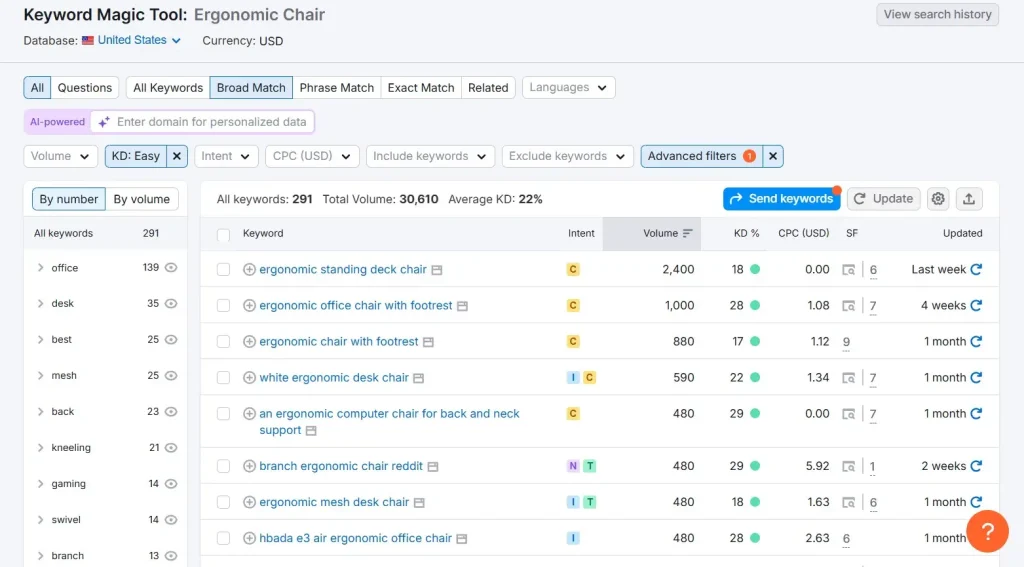Image resolution: width=1024 pixels, height=567 pixels.
Task: Select the Related tab
Action: tap(488, 88)
